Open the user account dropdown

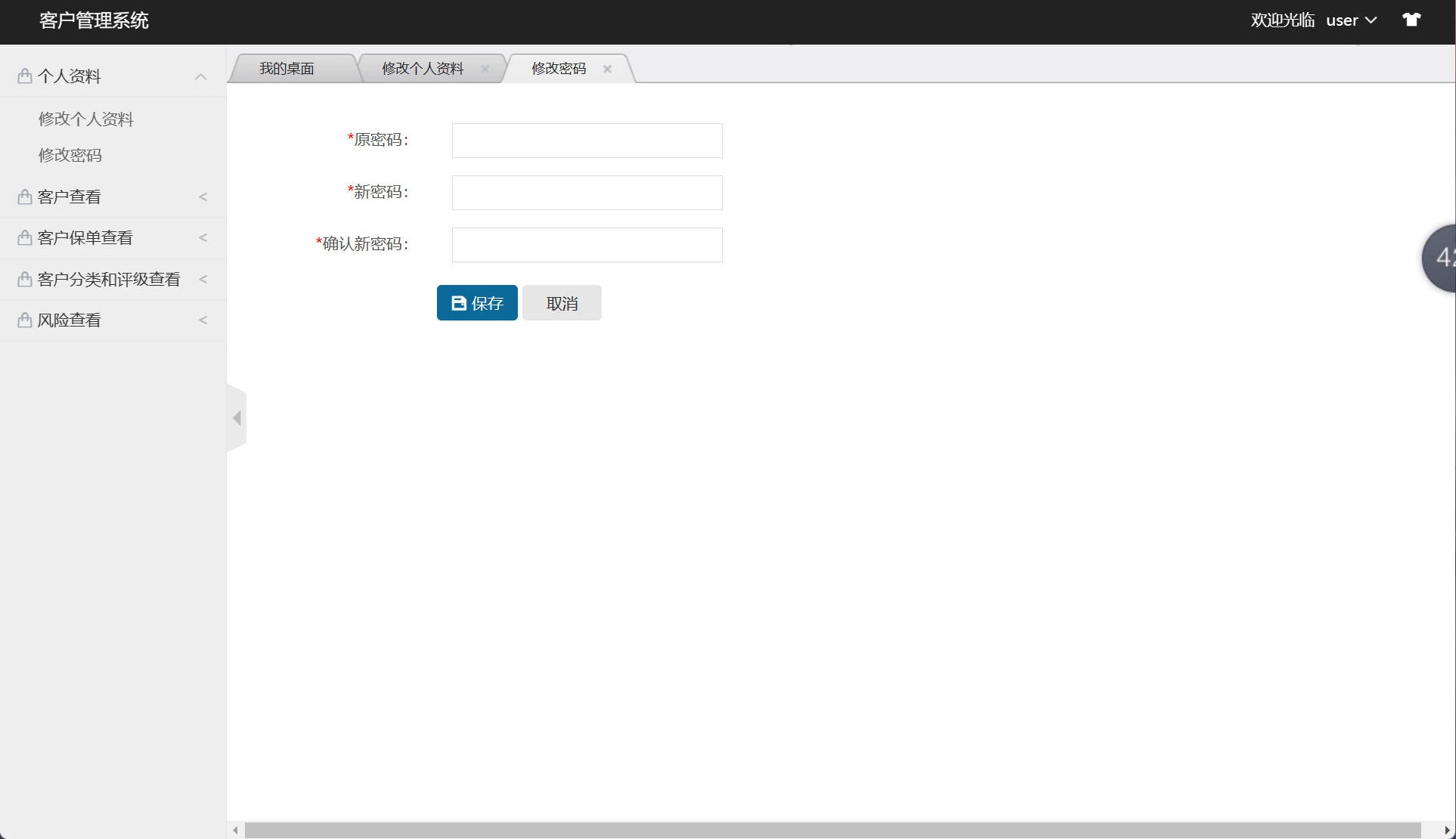pyautogui.click(x=1351, y=20)
